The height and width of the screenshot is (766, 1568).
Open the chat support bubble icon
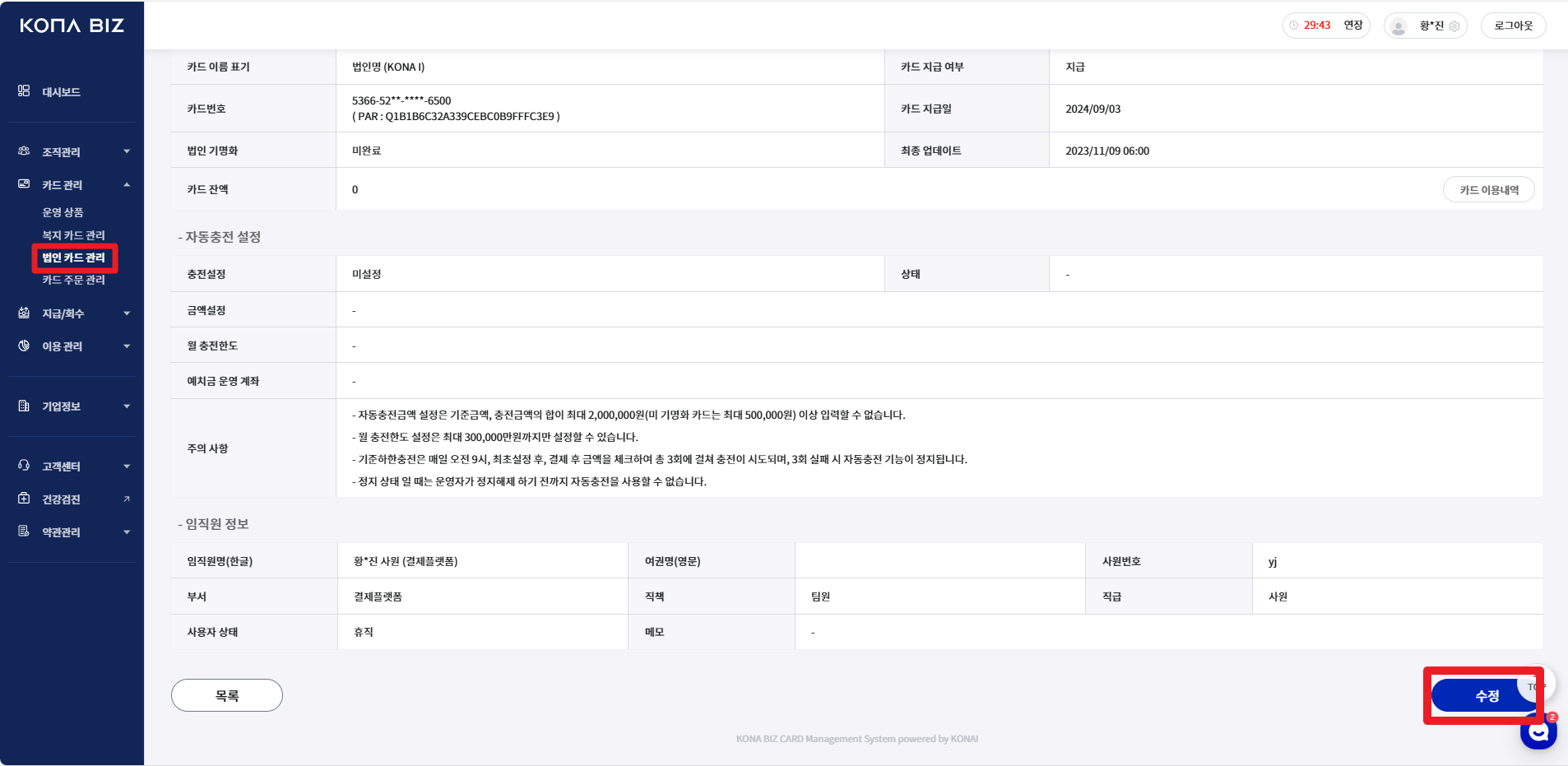1538,731
